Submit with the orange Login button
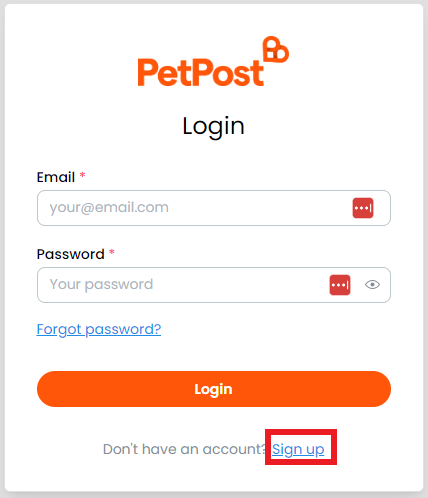428x498 pixels. [x=214, y=389]
